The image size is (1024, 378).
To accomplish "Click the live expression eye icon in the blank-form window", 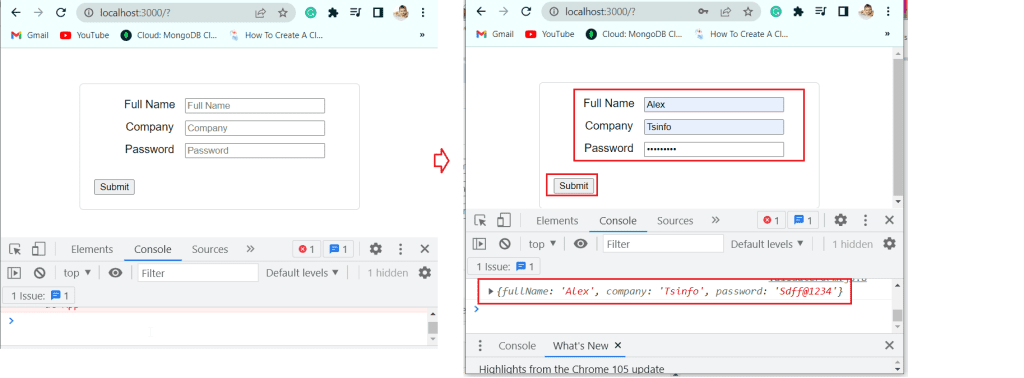I will coord(116,273).
